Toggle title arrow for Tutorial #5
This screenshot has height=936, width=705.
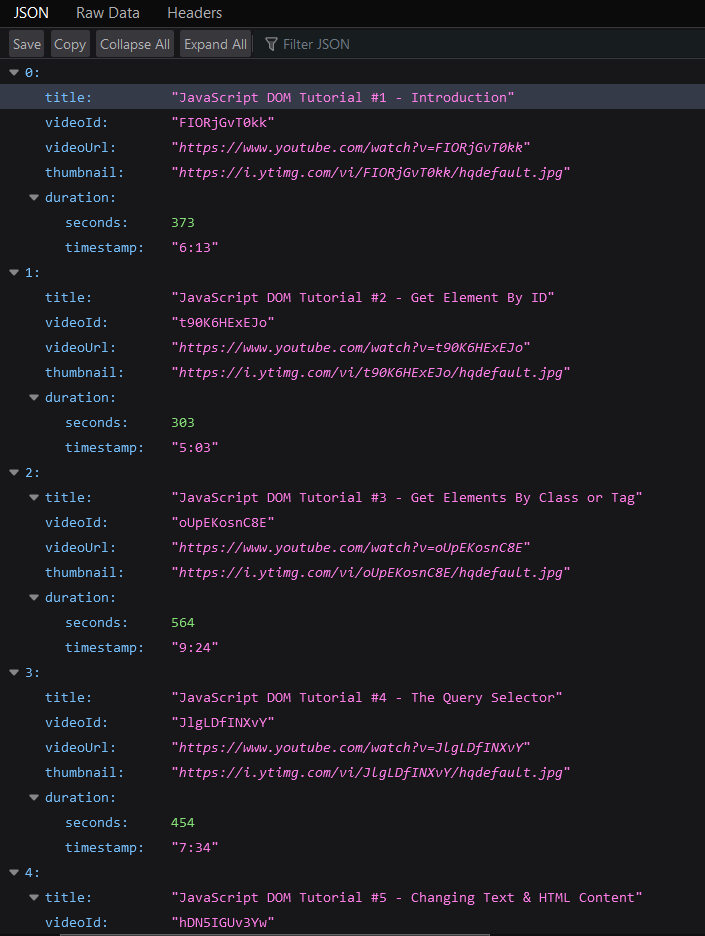coord(34,898)
